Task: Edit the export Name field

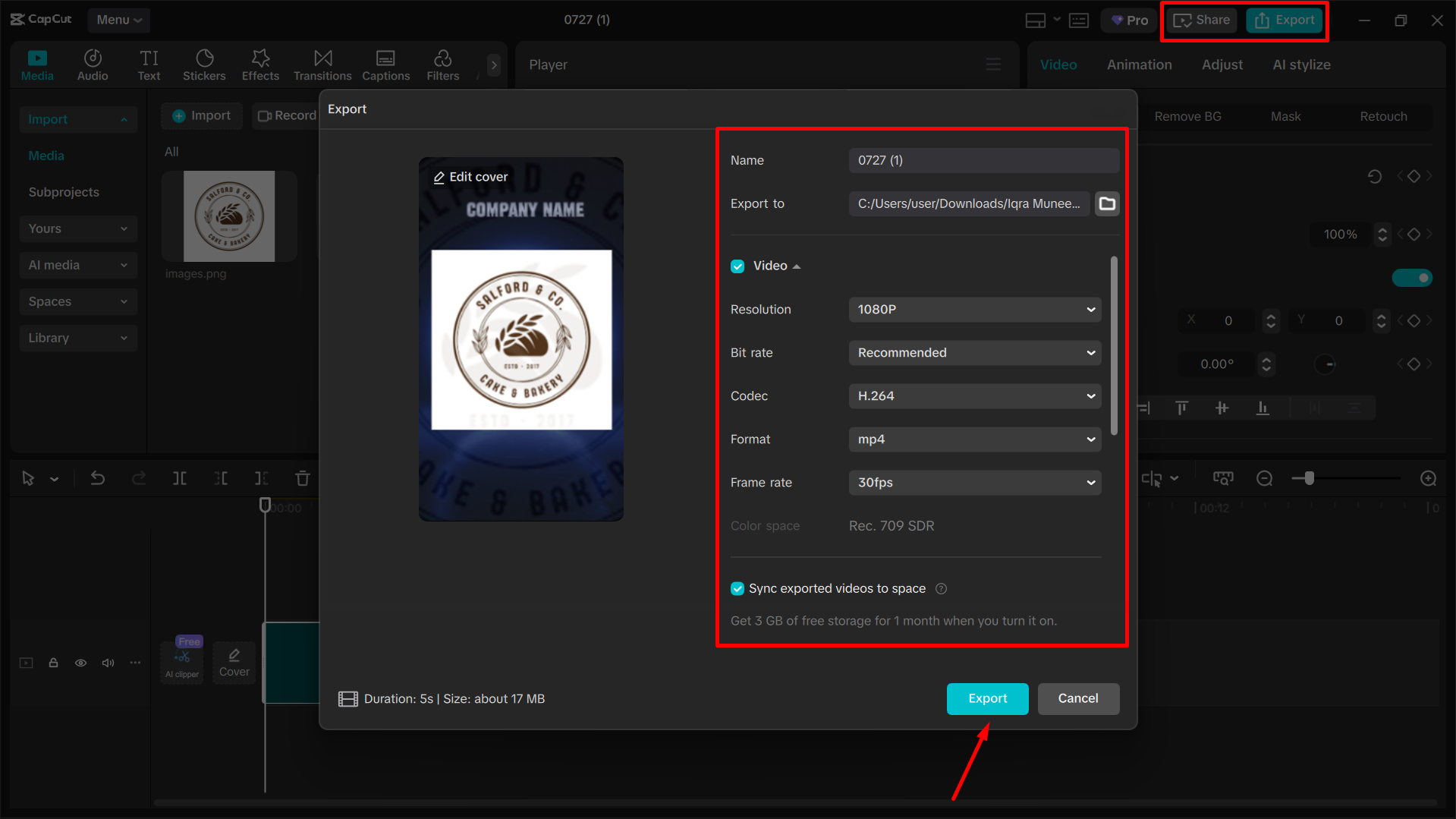Action: [x=984, y=161]
